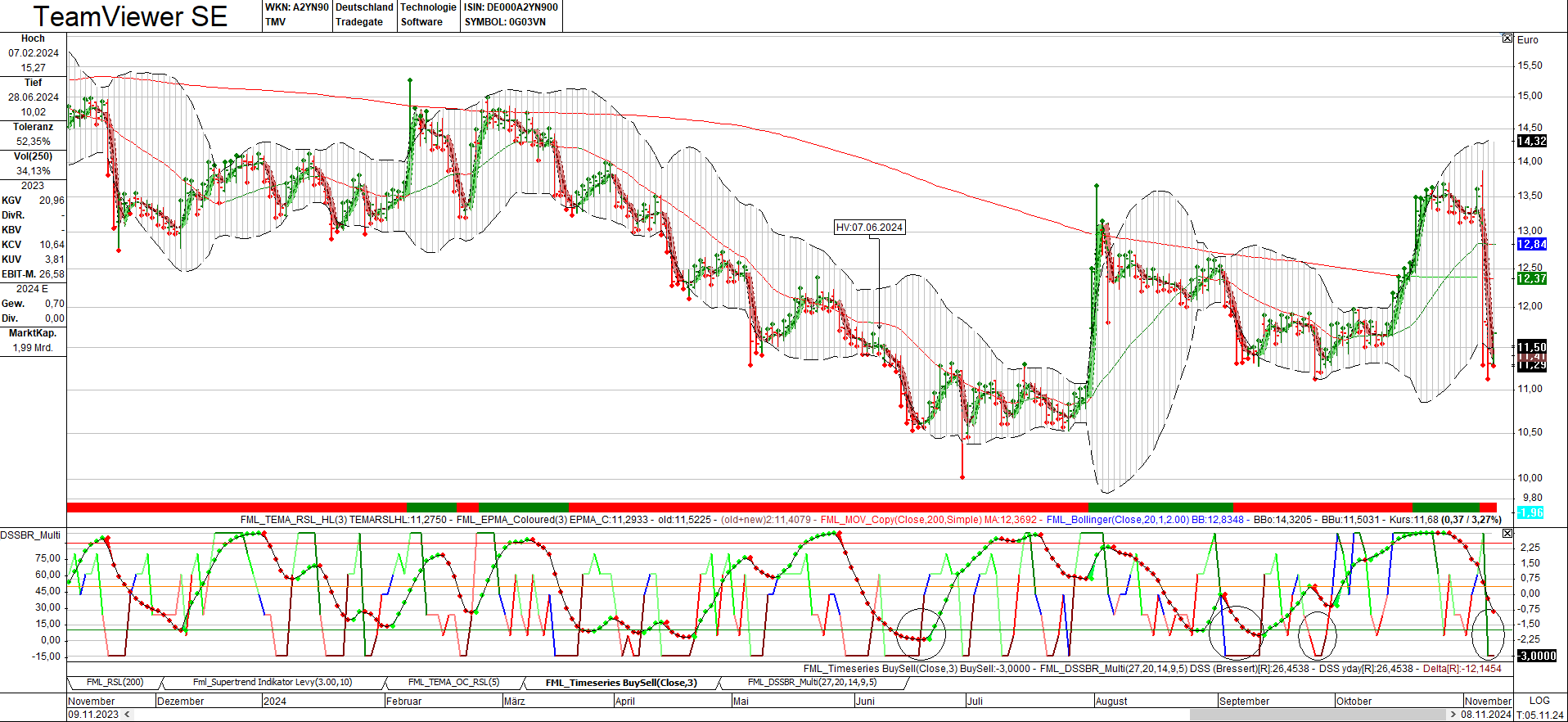Click the DSSBR_Multi pane label

30,535
